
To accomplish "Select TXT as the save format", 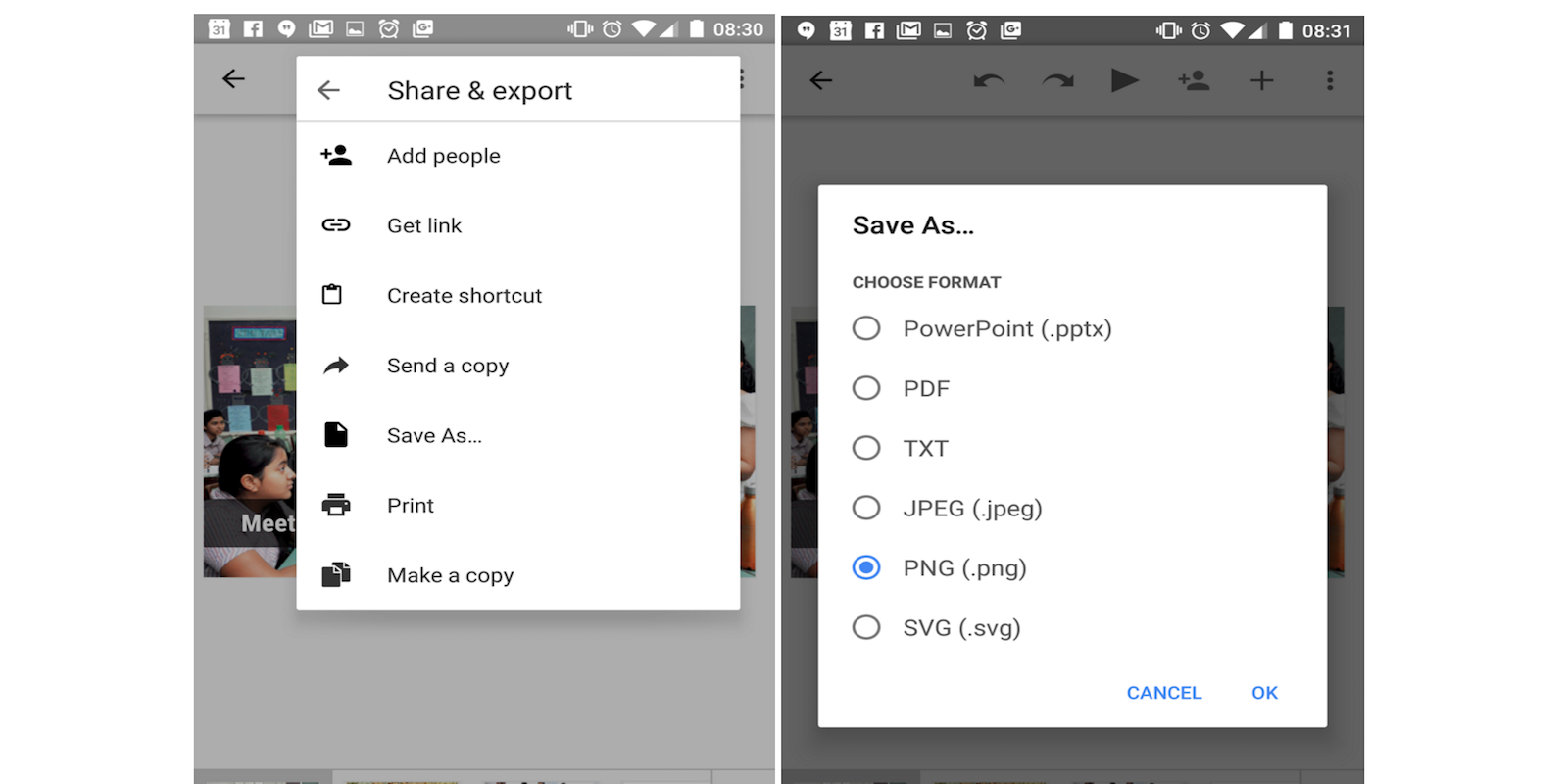I will point(866,448).
